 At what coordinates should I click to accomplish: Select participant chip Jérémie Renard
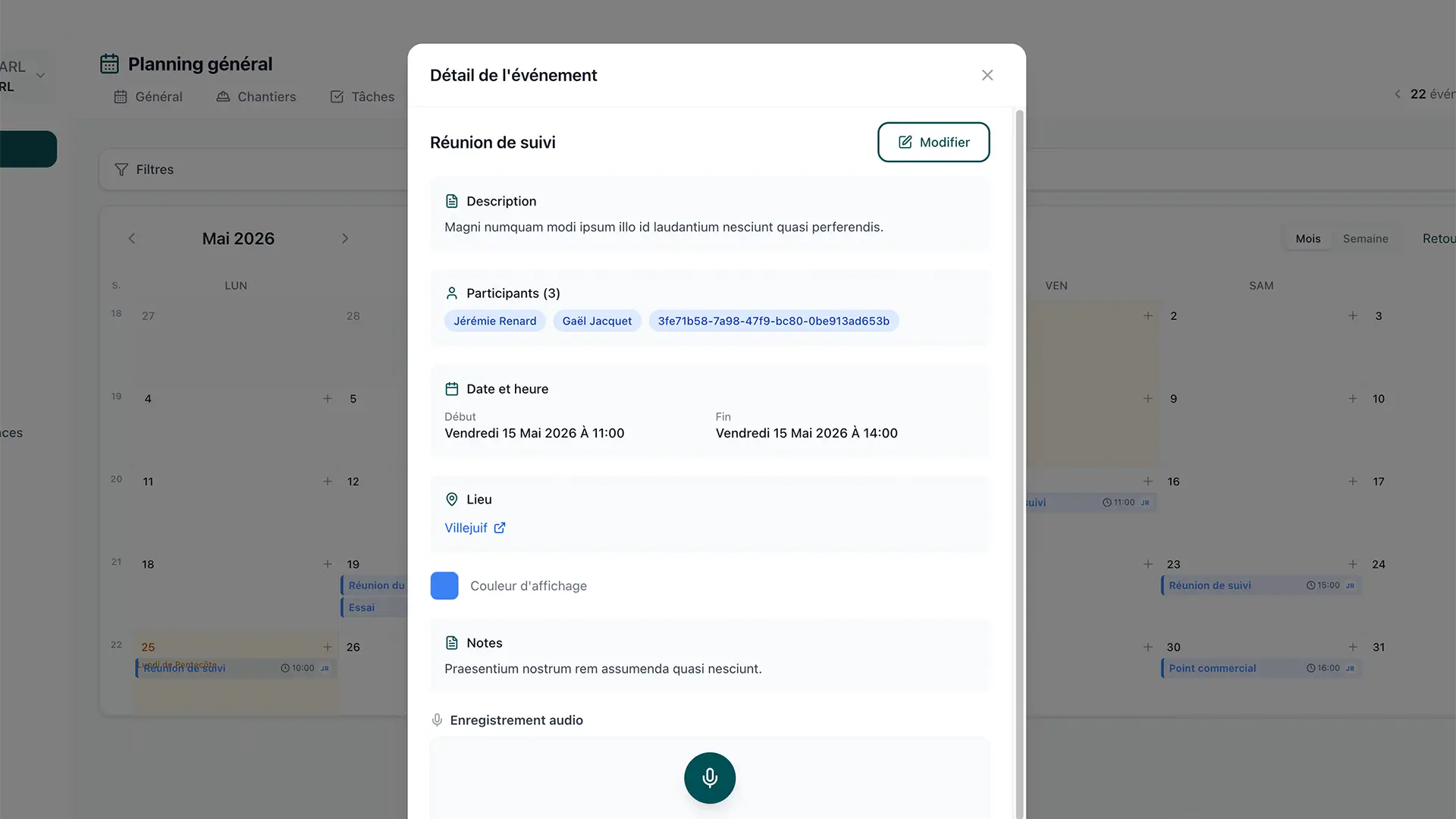tap(494, 321)
